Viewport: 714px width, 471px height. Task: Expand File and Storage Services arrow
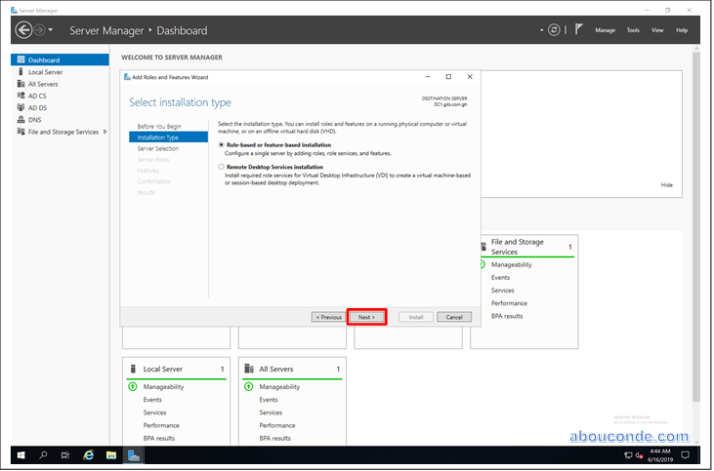(x=103, y=132)
